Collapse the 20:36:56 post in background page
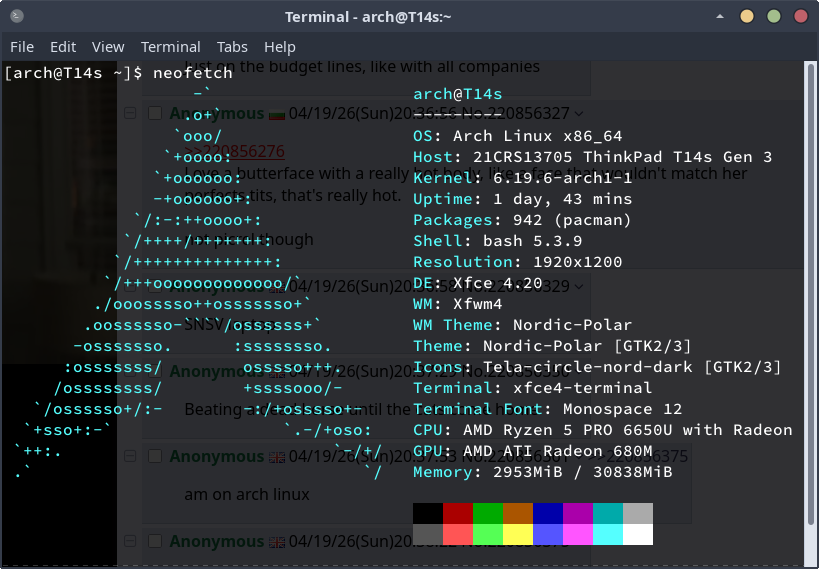This screenshot has height=569, width=819. (130, 113)
